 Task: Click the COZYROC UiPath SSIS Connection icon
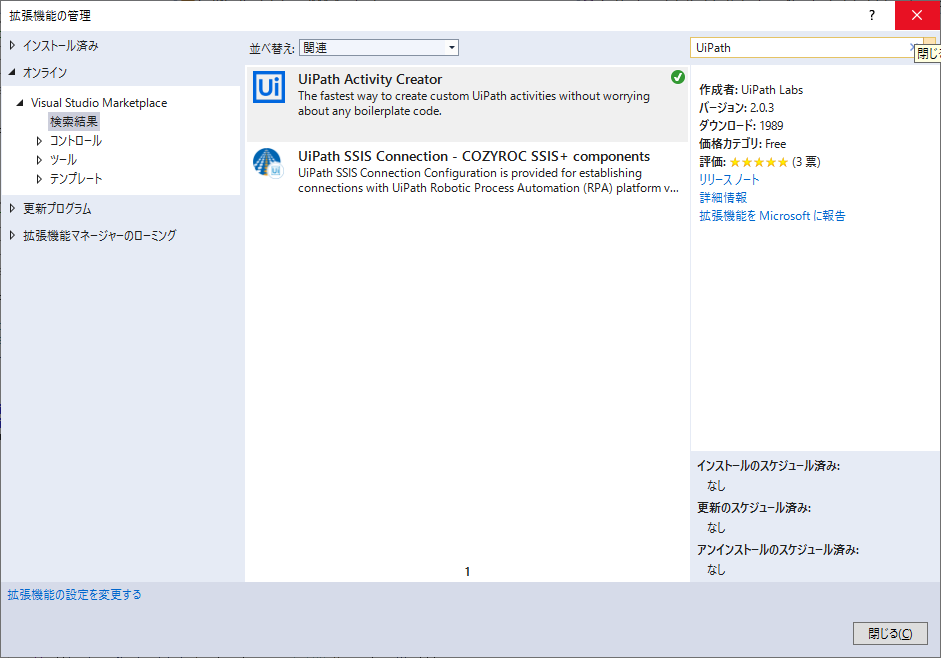coord(268,163)
